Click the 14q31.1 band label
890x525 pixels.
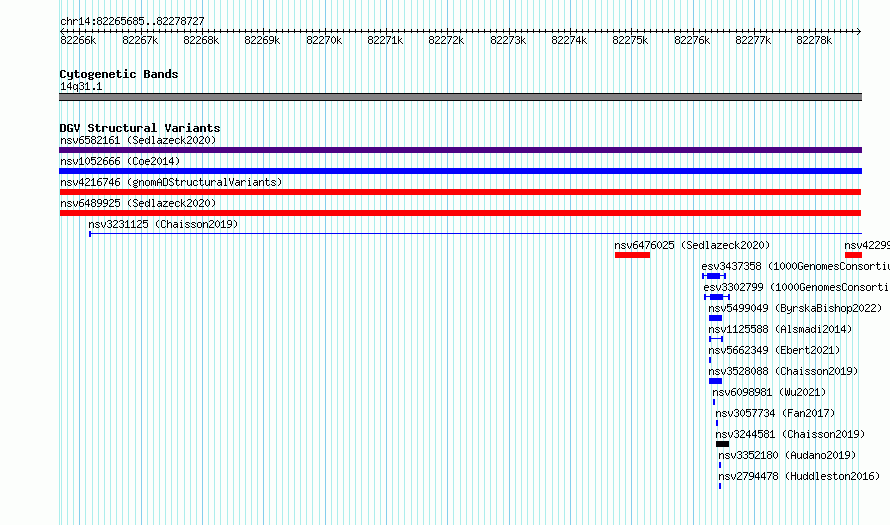pyautogui.click(x=81, y=86)
